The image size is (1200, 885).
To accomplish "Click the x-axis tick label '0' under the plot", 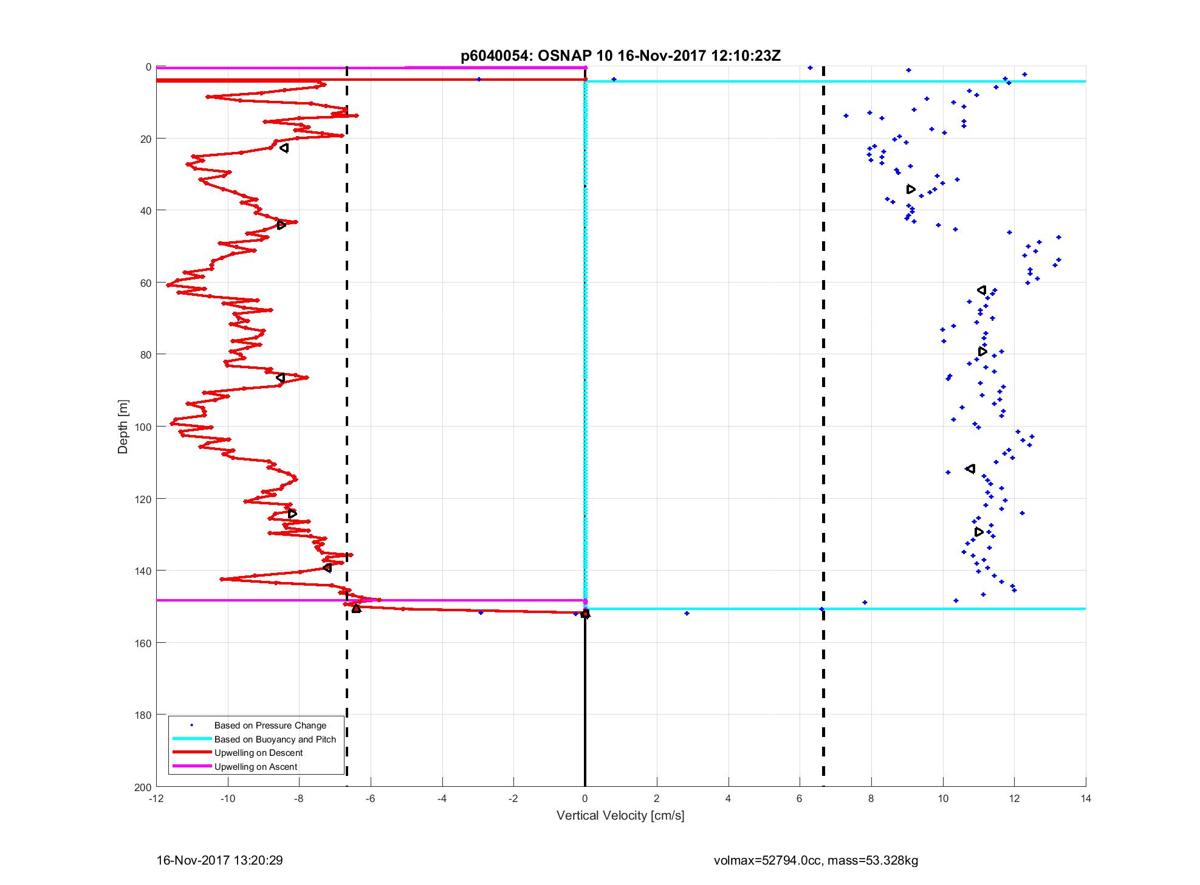I will (585, 798).
